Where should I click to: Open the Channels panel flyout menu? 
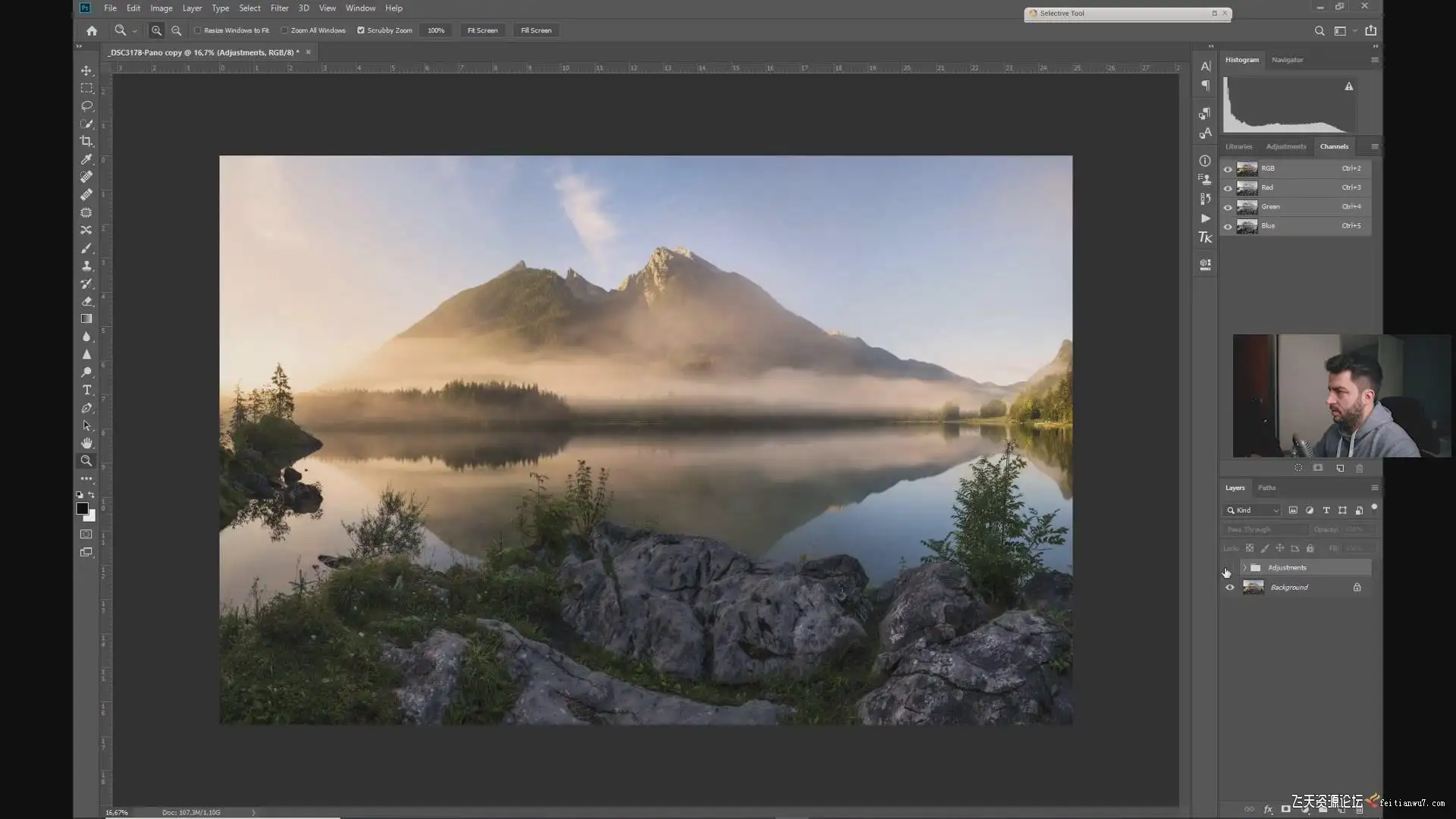point(1374,146)
